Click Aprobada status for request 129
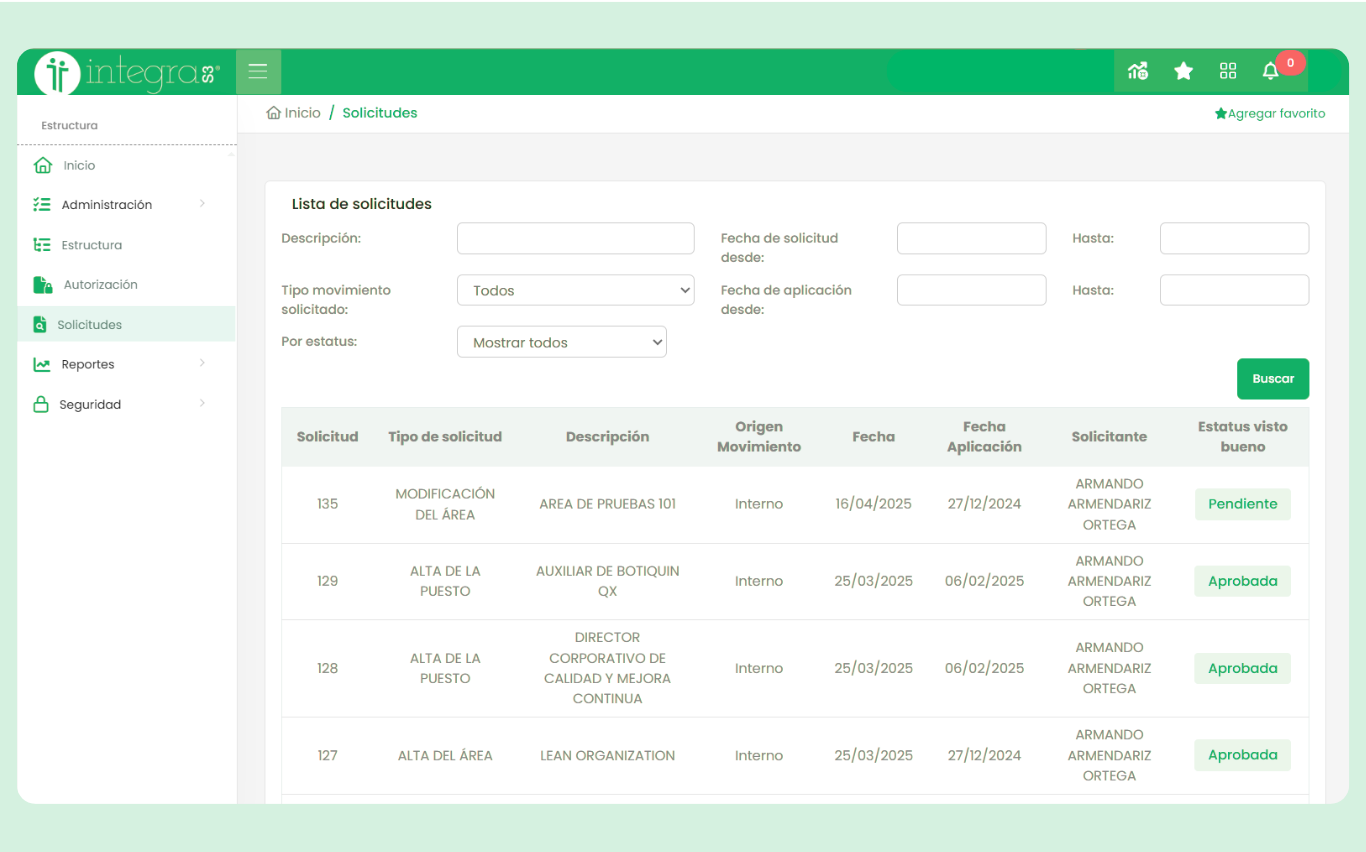The image size is (1366, 852). [x=1243, y=581]
